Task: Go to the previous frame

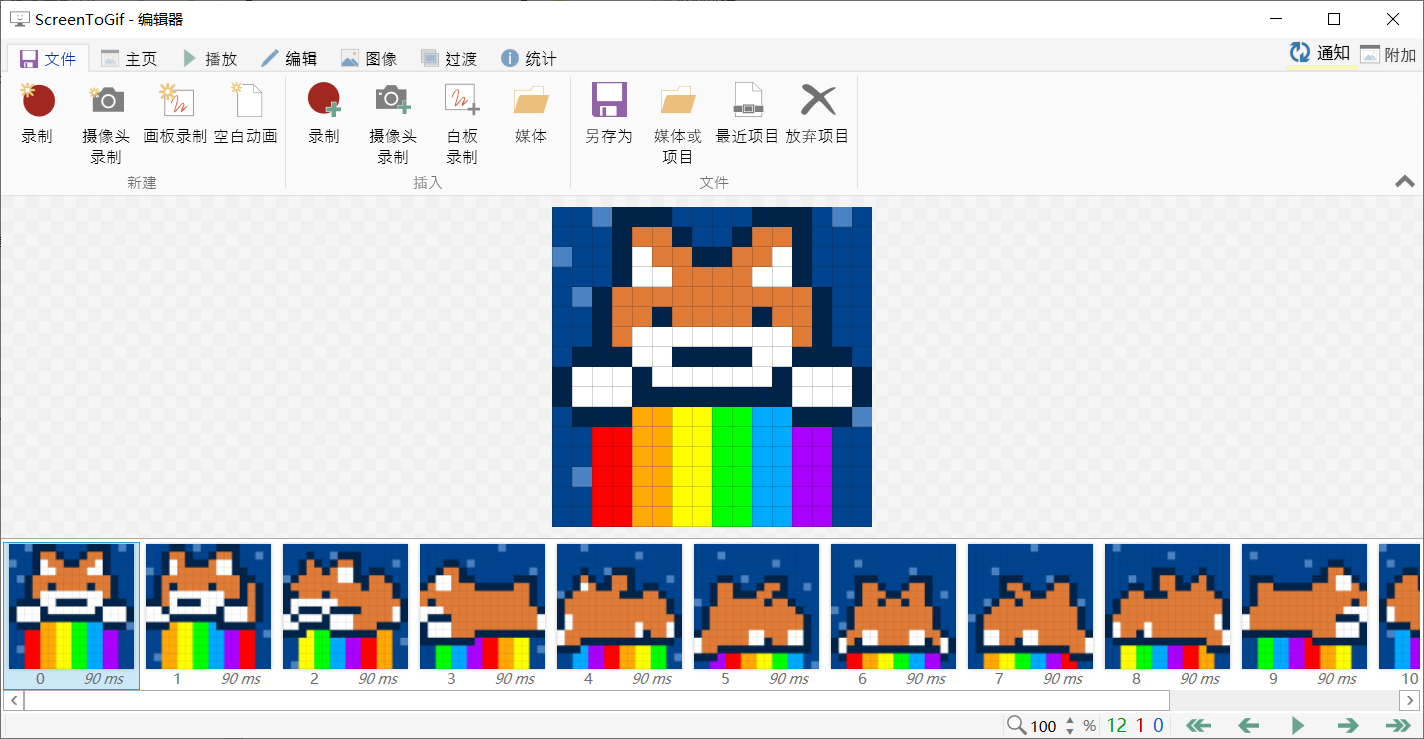Action: pyautogui.click(x=1248, y=725)
